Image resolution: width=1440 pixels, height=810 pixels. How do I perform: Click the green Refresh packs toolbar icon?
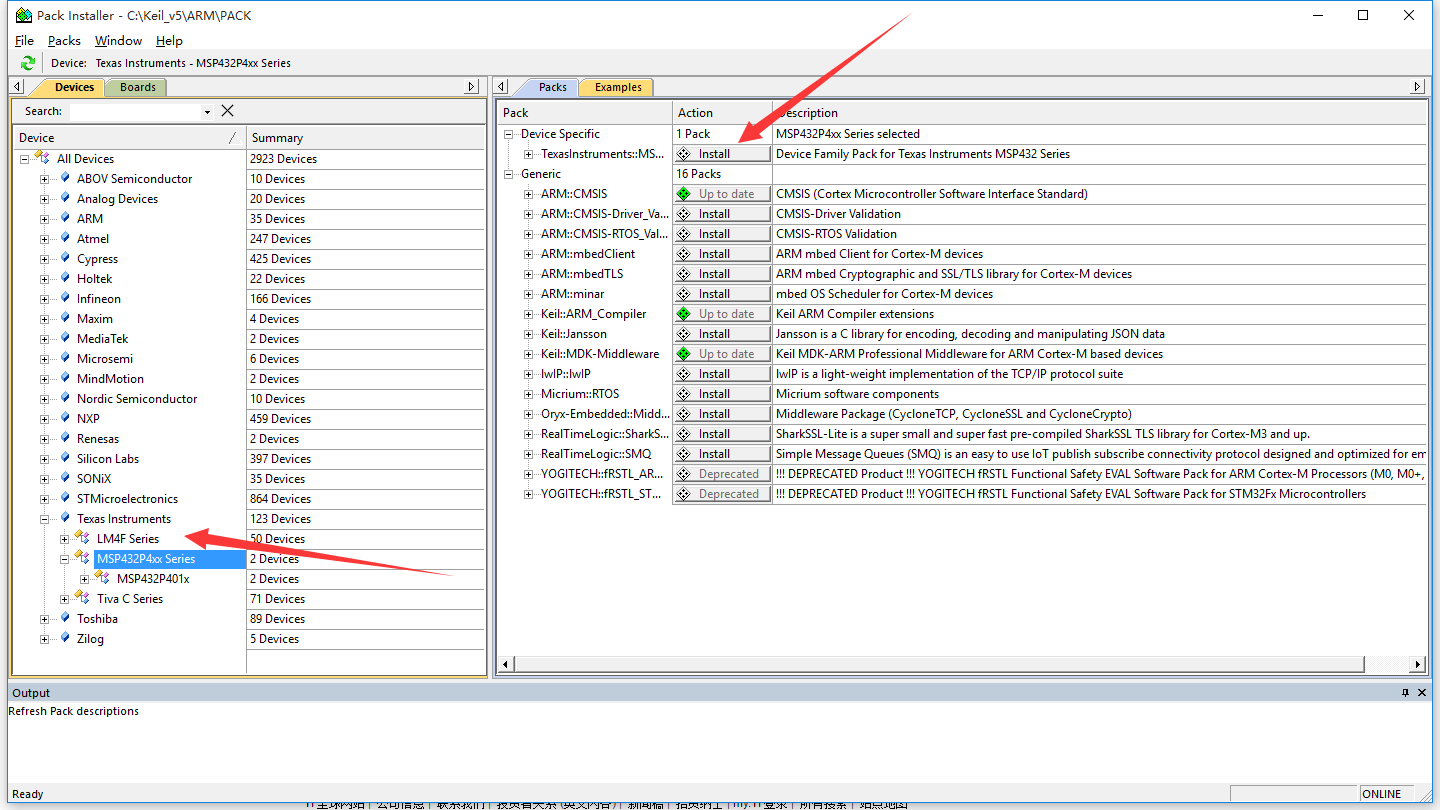click(28, 63)
